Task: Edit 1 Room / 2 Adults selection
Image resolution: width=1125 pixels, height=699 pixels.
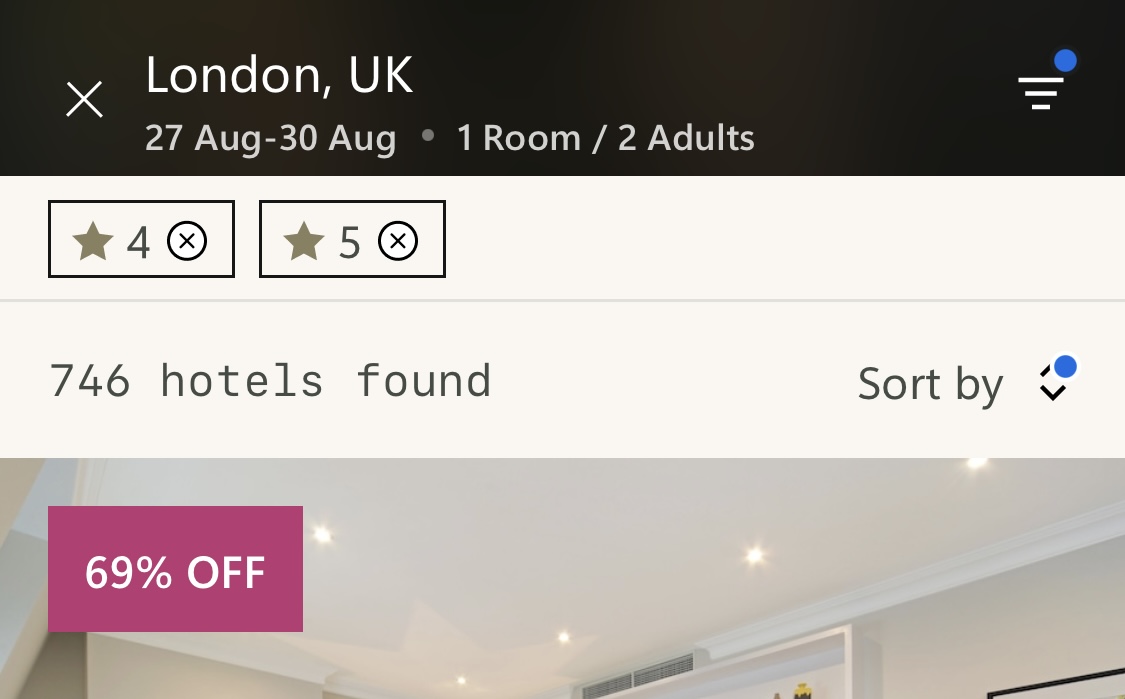Action: click(x=605, y=138)
